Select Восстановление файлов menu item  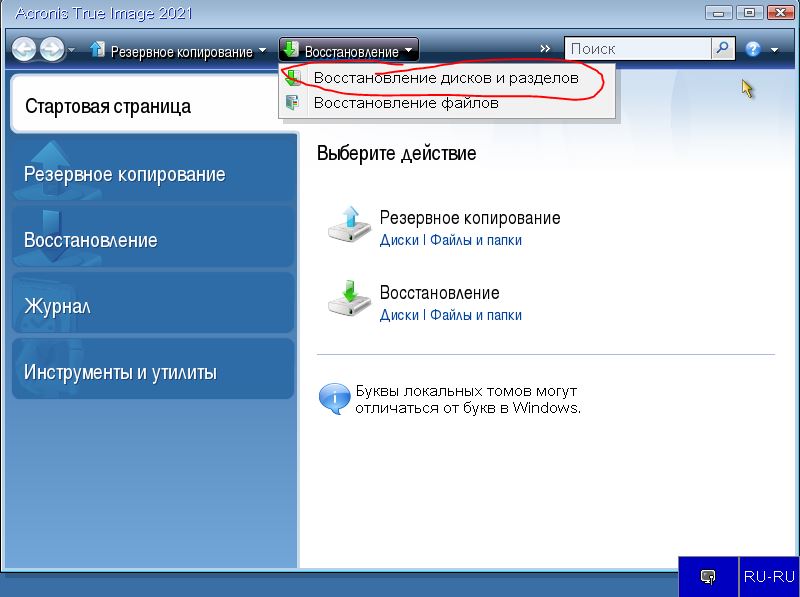coord(405,102)
